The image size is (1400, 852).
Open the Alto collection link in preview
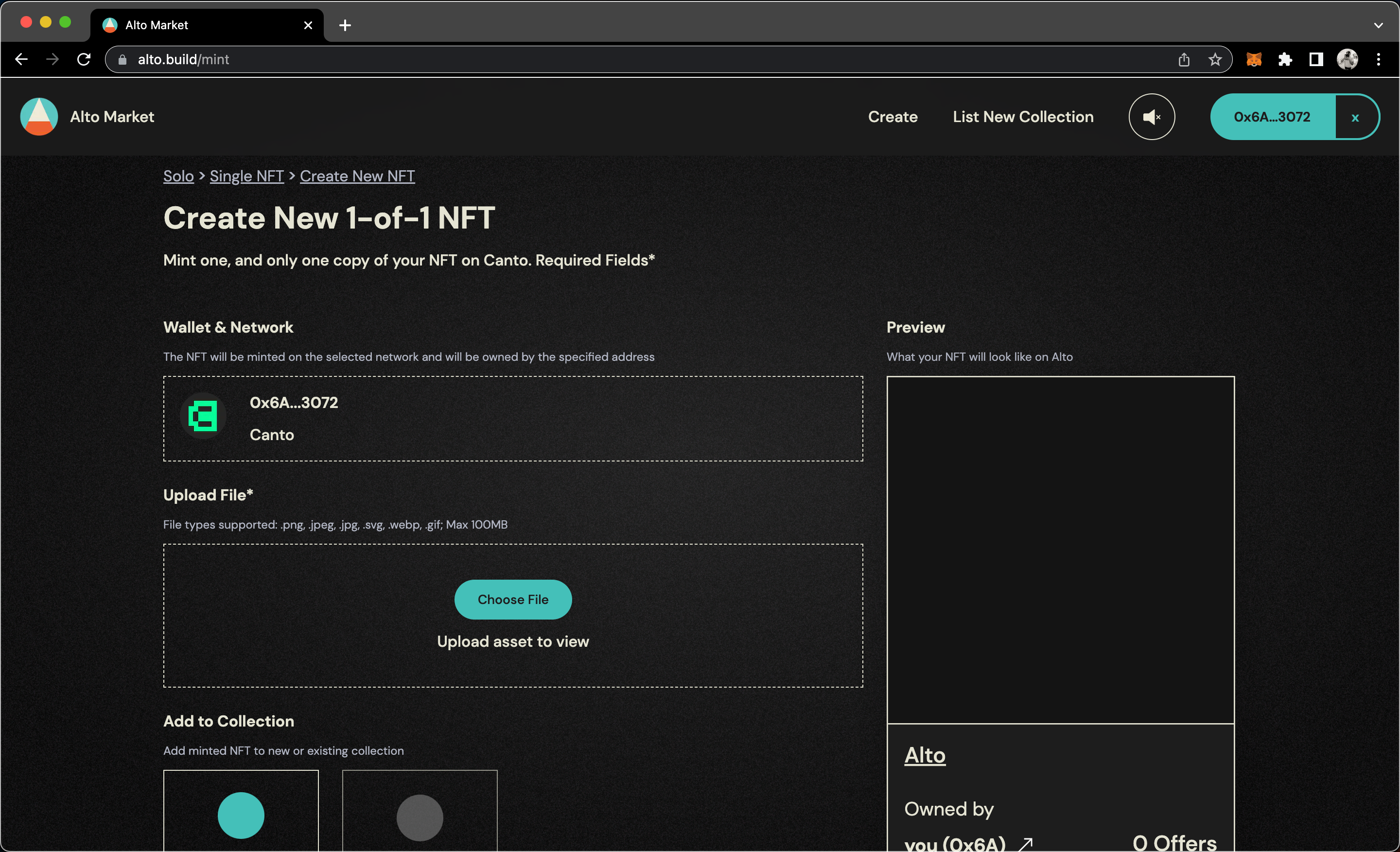pos(925,755)
